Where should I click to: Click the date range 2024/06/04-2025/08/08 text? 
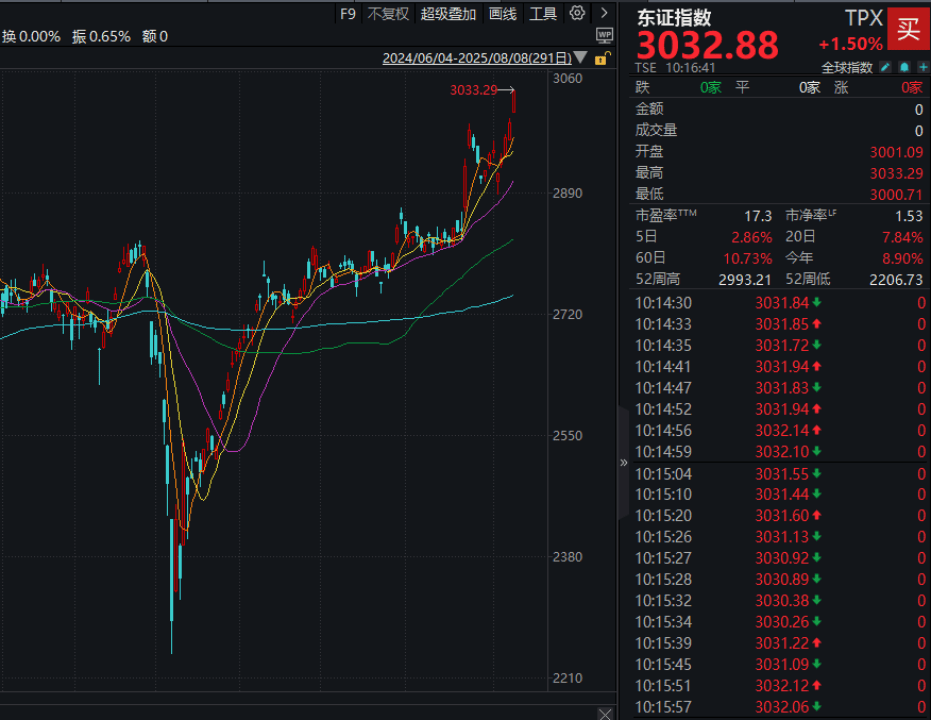point(477,58)
